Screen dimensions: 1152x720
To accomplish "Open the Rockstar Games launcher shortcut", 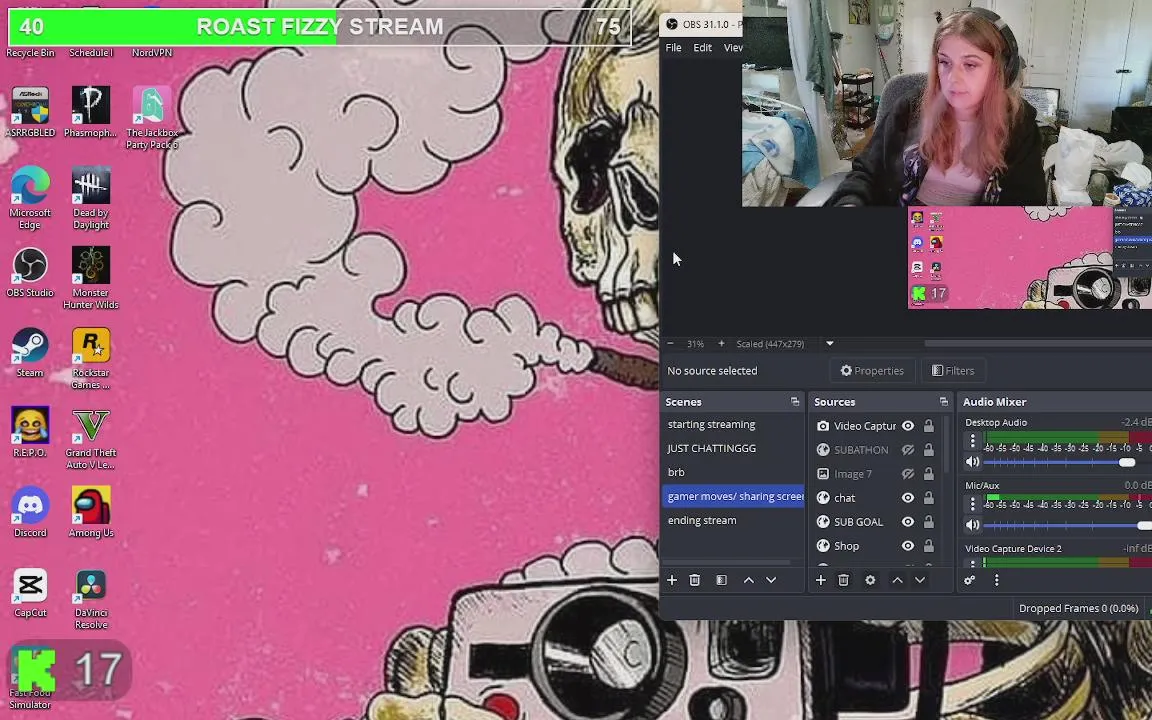I will (x=90, y=358).
